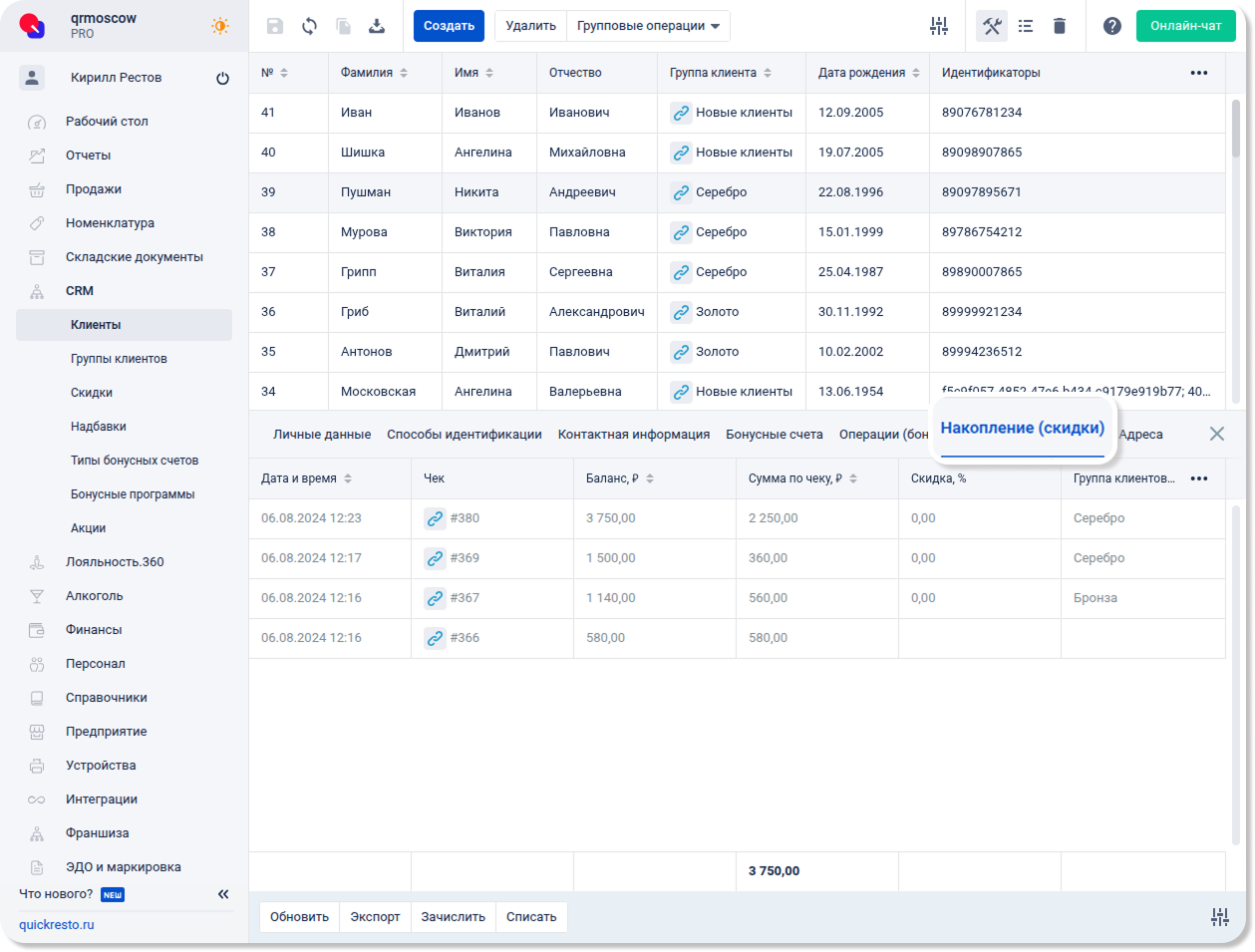This screenshot has width=1255, height=952.
Task: Click the save floppy disk icon
Action: (x=275, y=26)
